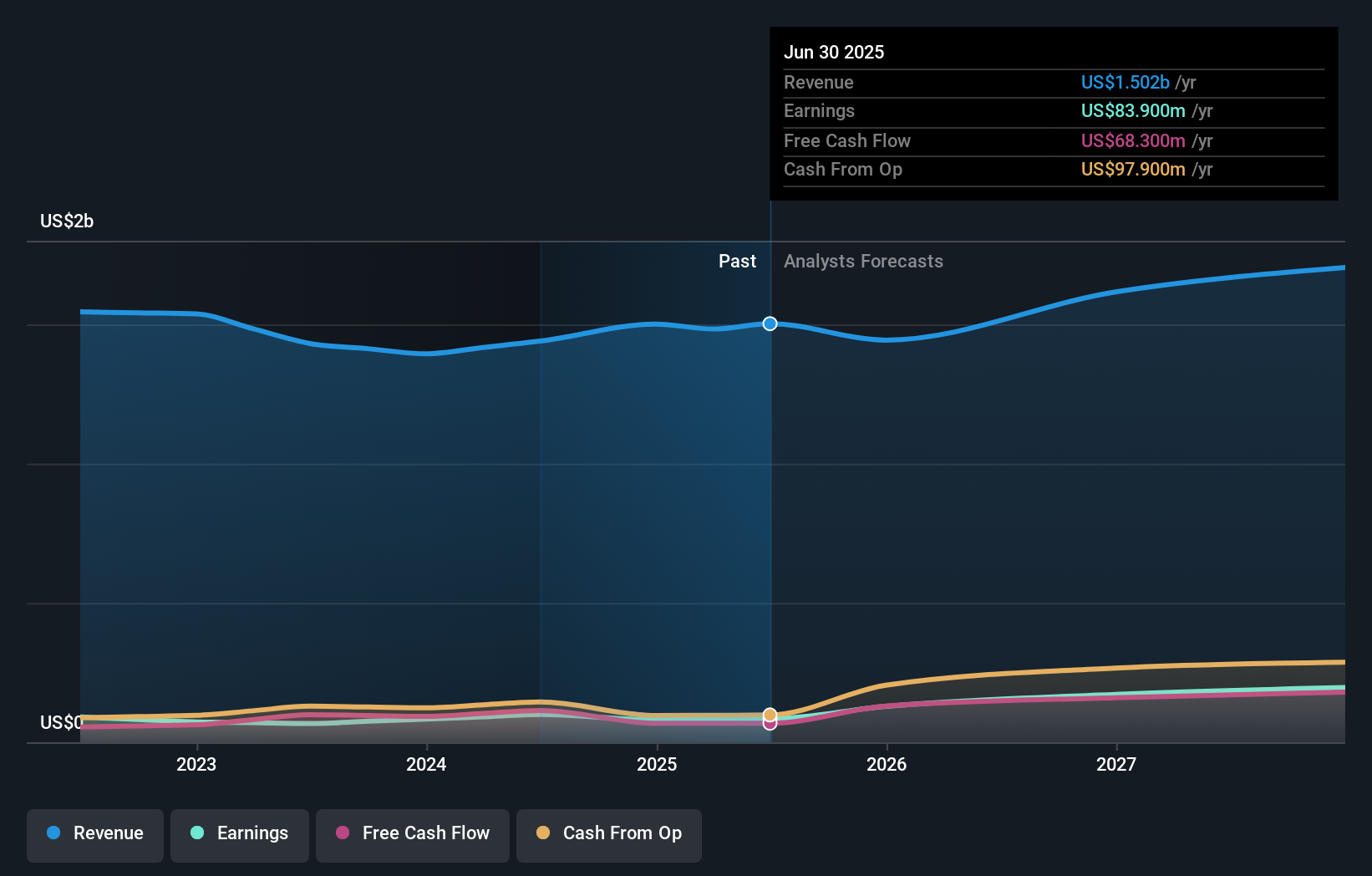Click the 2026 x-axis label
1372x876 pixels.
[x=887, y=764]
